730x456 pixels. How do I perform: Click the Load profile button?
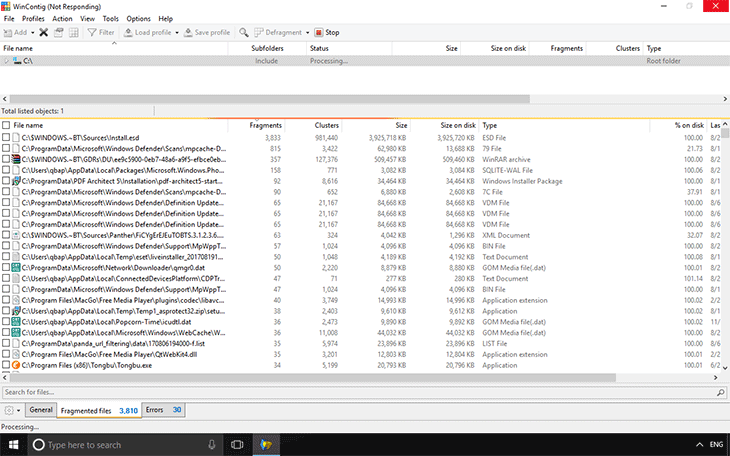click(x=147, y=33)
